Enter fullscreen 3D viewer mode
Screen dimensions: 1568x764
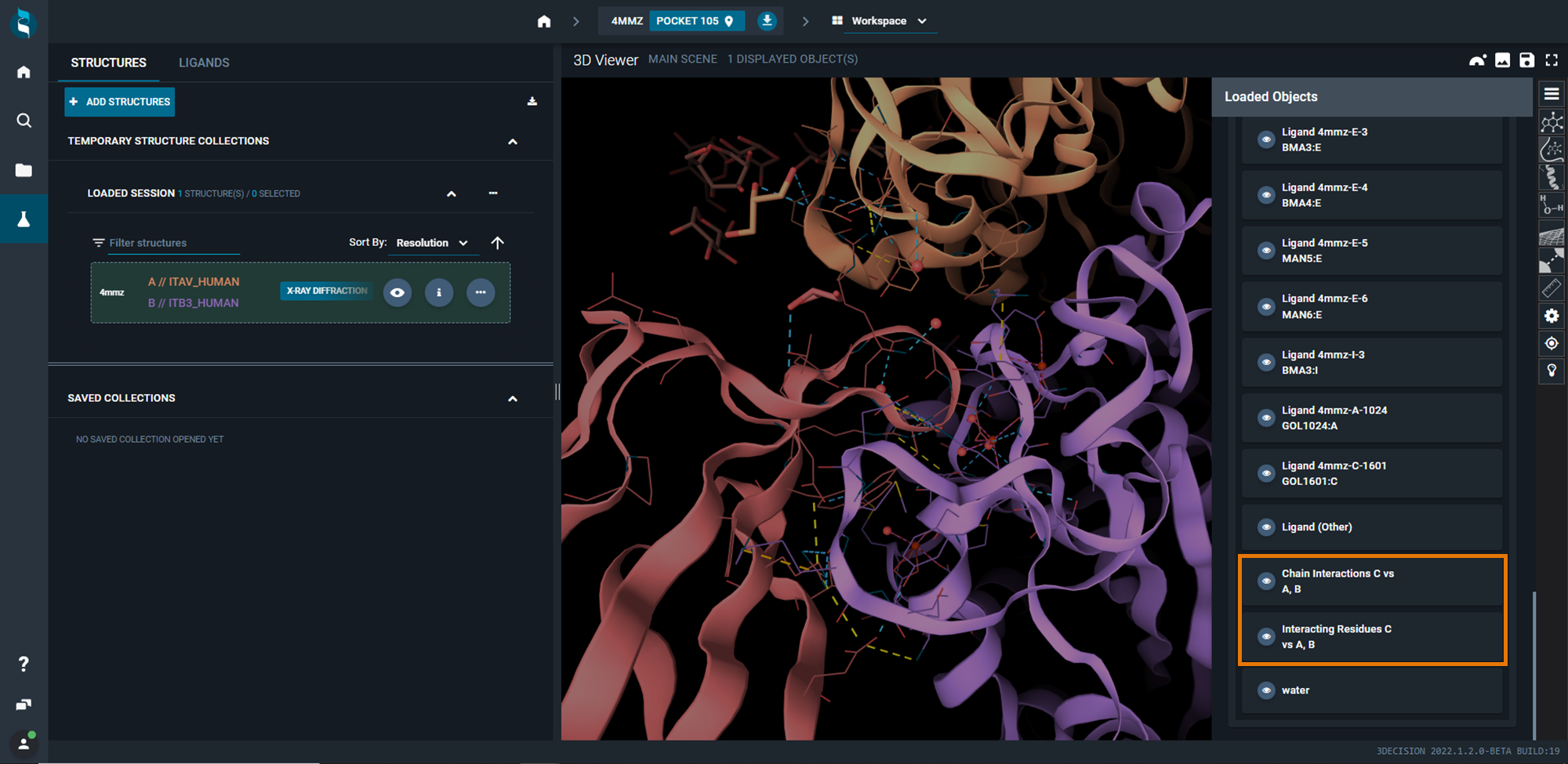coord(1552,60)
